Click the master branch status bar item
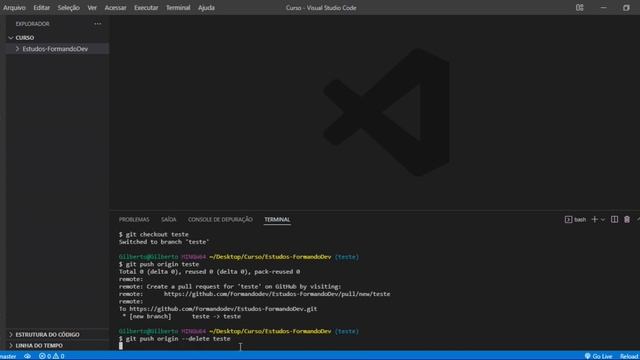 (8, 356)
